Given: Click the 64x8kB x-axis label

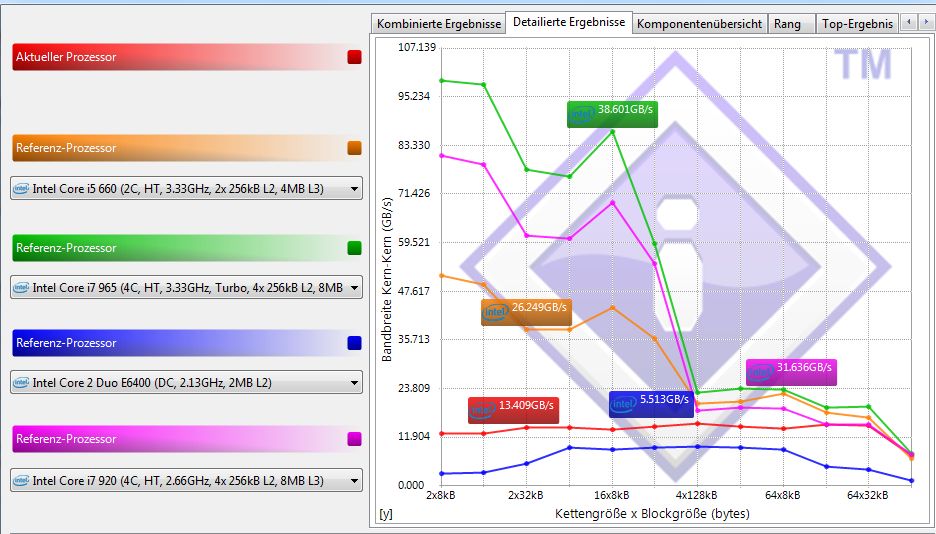Looking at the screenshot, I should pos(782,495).
